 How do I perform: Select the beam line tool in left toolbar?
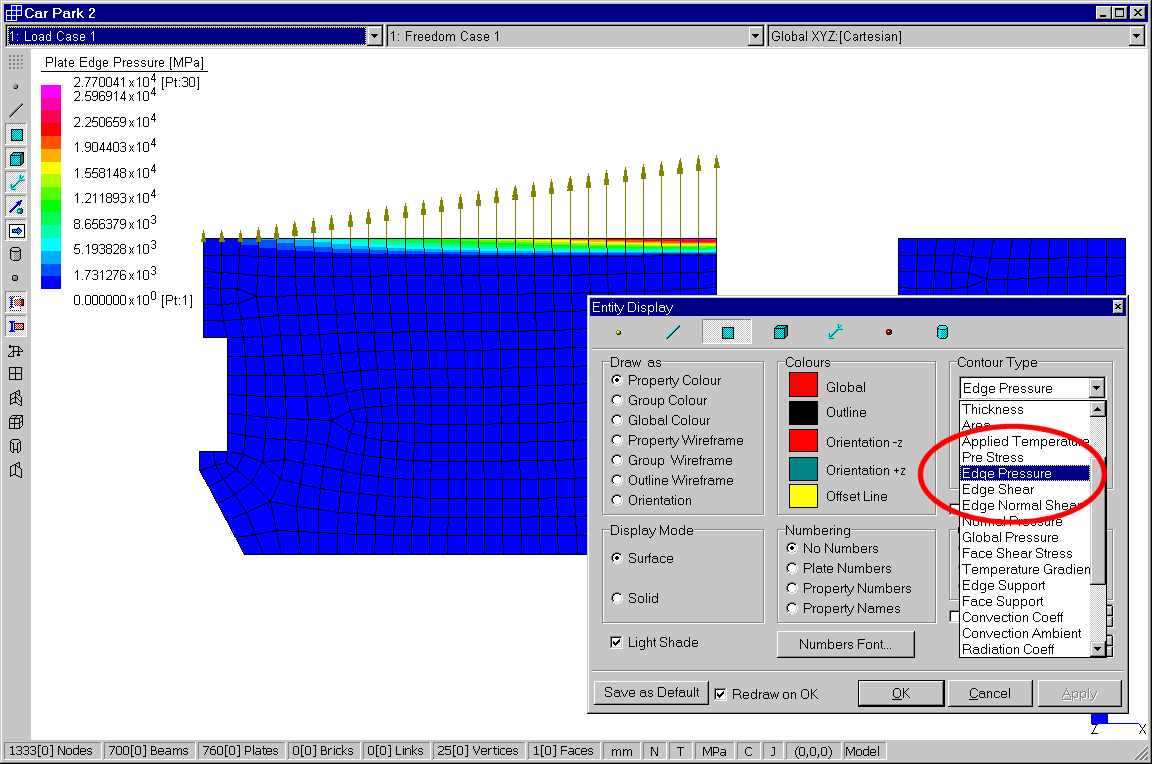coord(16,110)
